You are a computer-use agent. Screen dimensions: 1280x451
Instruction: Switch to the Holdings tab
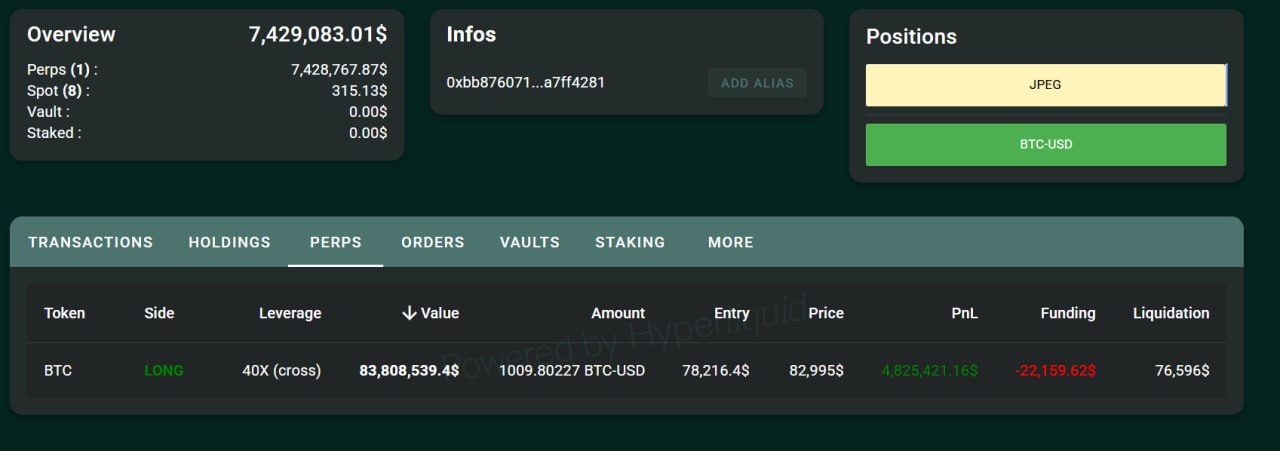[x=229, y=242]
